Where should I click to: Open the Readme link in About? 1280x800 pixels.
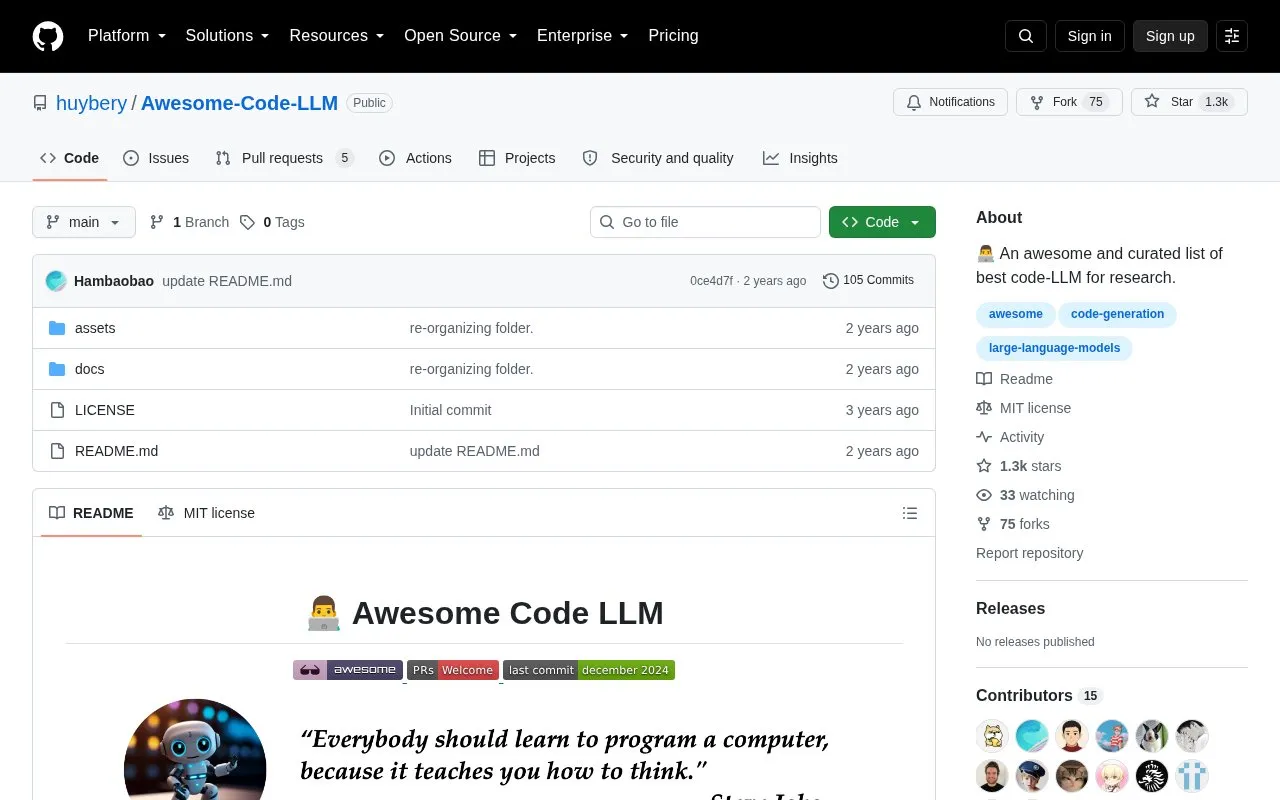pyautogui.click(x=1015, y=379)
